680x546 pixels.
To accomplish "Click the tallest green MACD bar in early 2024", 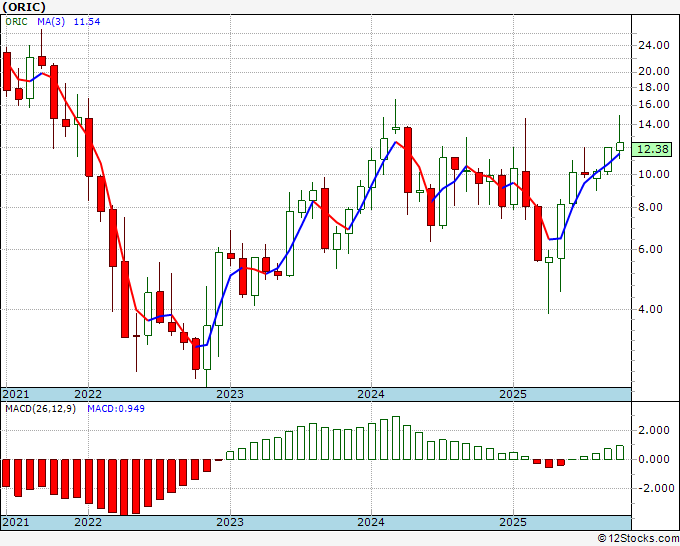I will pyautogui.click(x=396, y=438).
